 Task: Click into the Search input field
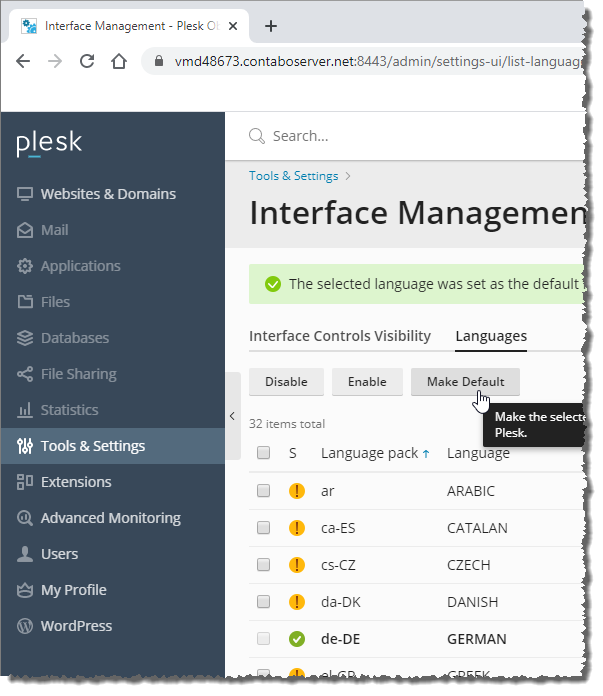tap(400, 136)
